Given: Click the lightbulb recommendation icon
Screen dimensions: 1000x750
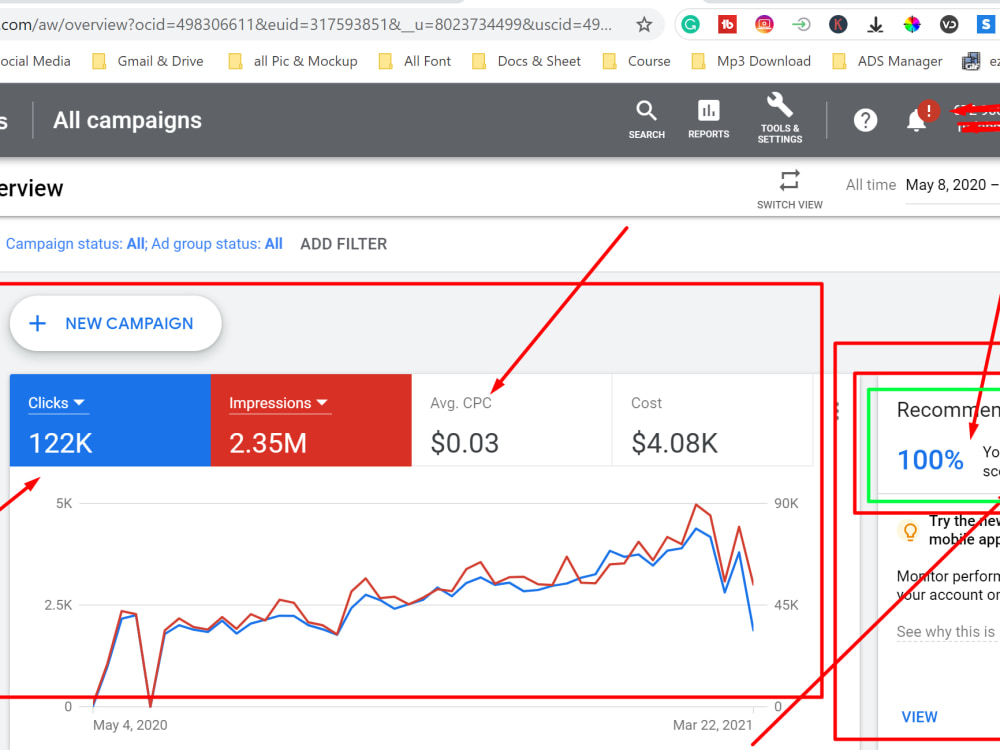Looking at the screenshot, I should coord(910,531).
